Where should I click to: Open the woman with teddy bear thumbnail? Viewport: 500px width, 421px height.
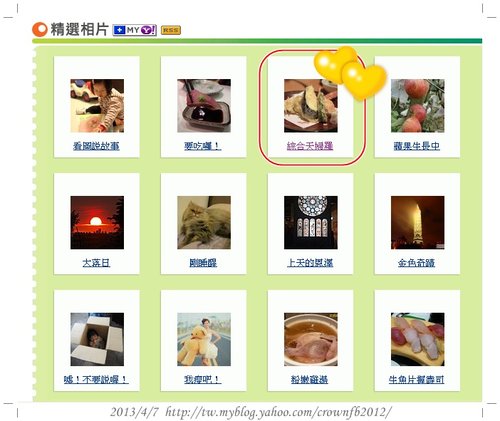pos(204,339)
